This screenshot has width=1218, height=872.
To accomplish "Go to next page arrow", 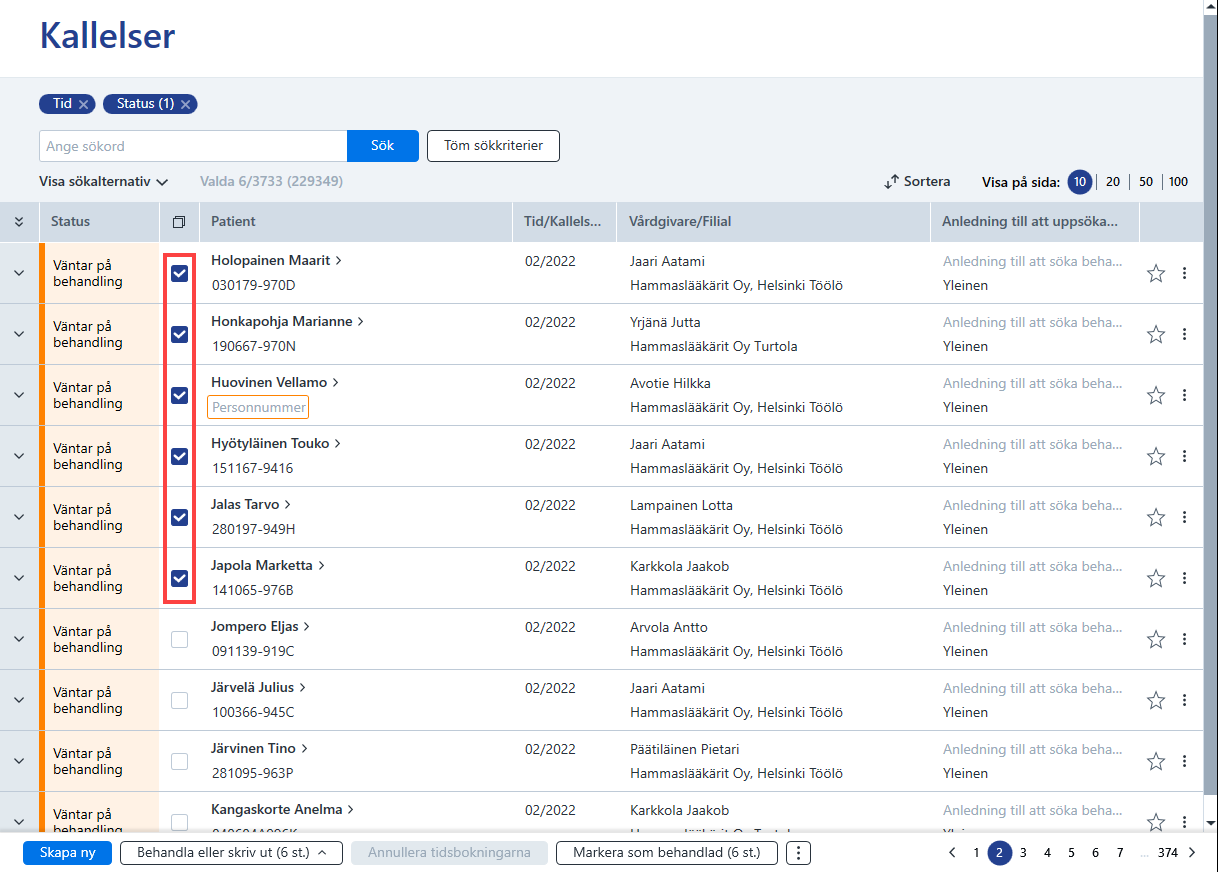I will point(1192,853).
